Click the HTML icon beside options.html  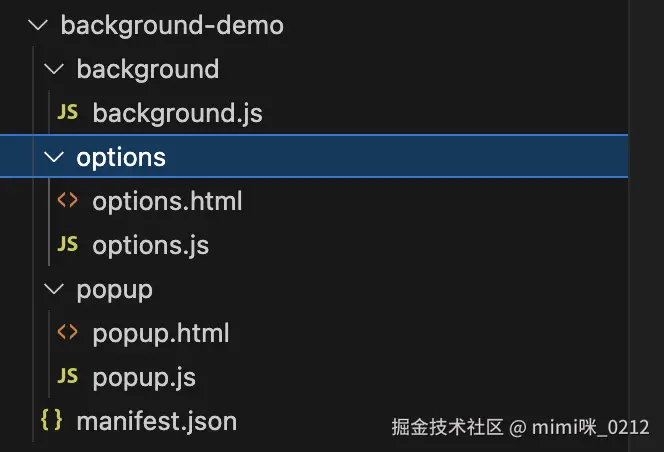pyautogui.click(x=67, y=201)
